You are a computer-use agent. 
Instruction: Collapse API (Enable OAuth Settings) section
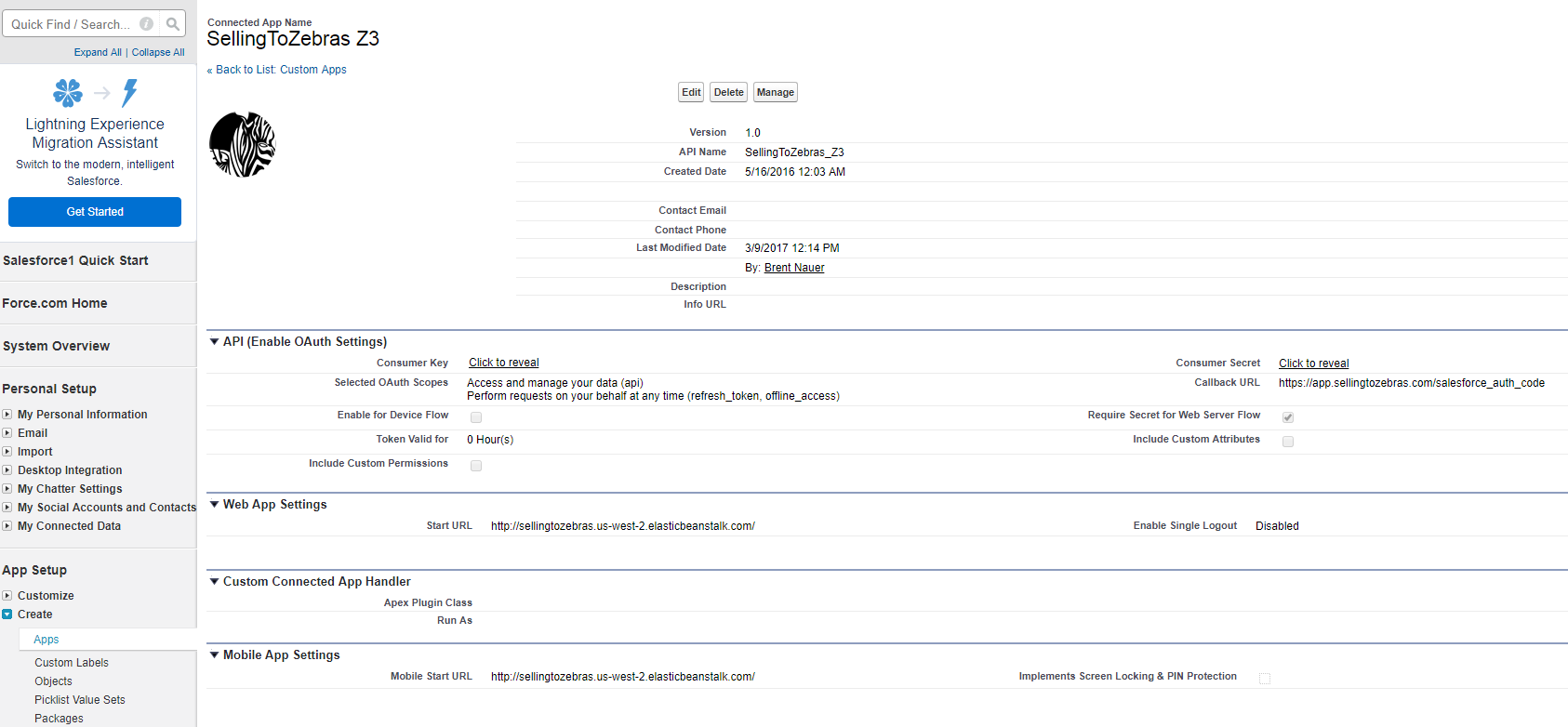click(215, 342)
